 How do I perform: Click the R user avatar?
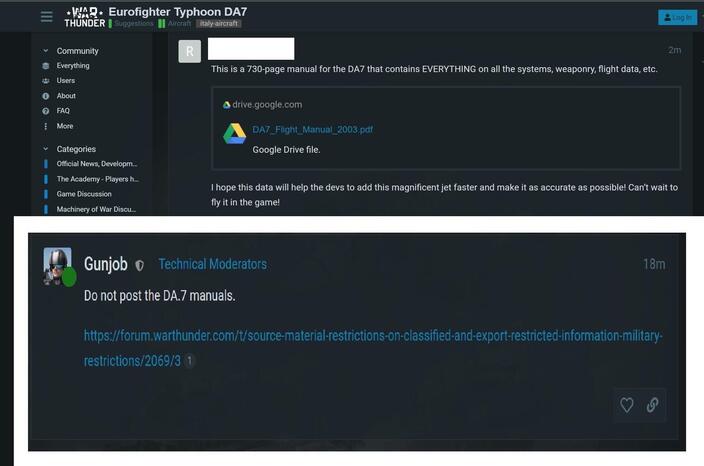(189, 52)
